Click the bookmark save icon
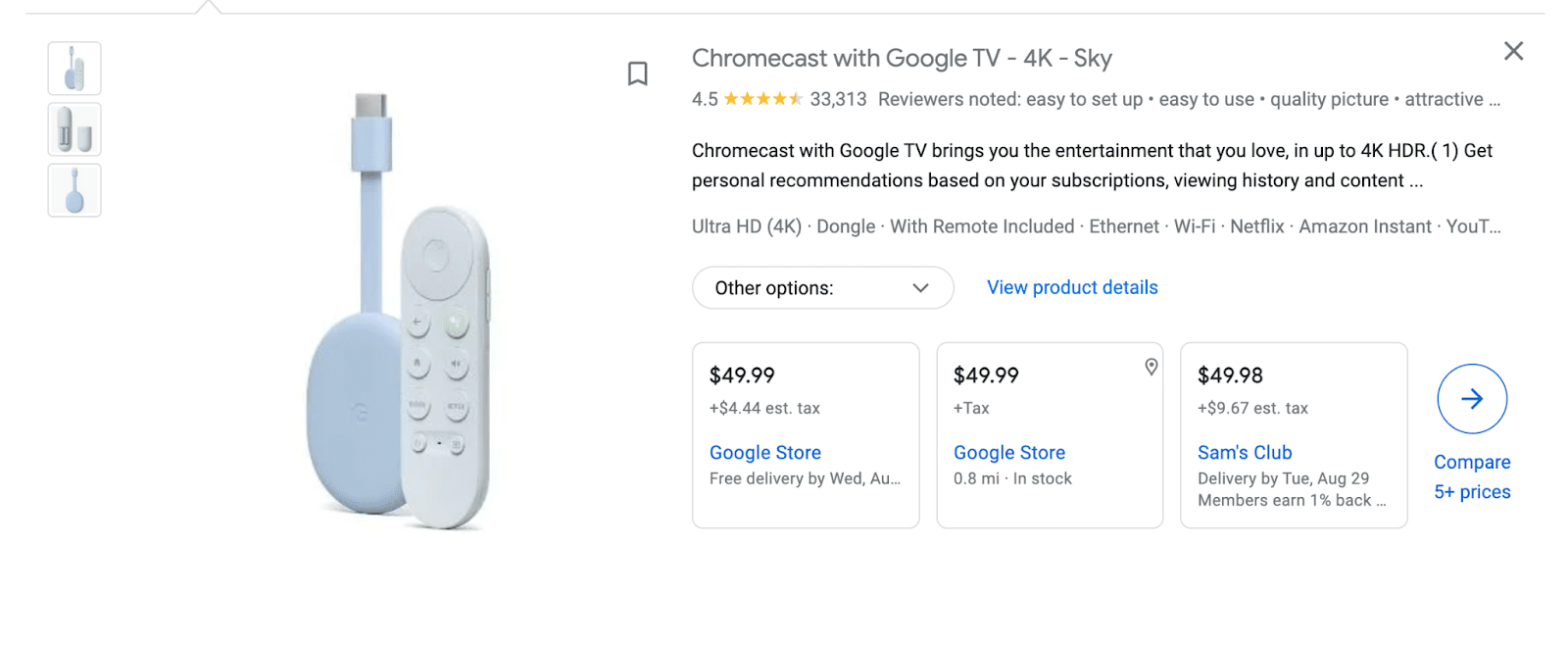The height and width of the screenshot is (647, 1568). 638,74
